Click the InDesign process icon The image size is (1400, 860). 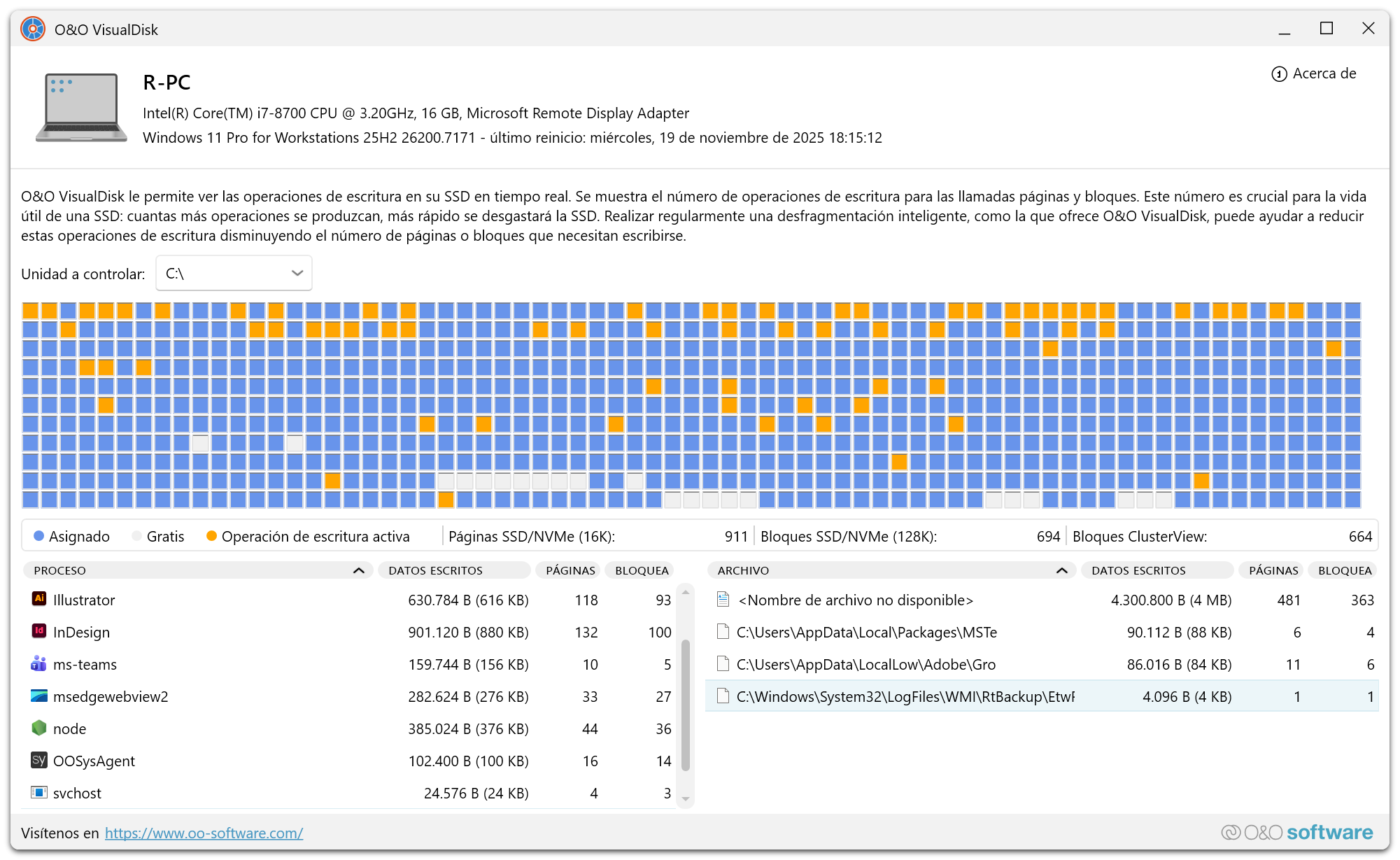pos(39,631)
